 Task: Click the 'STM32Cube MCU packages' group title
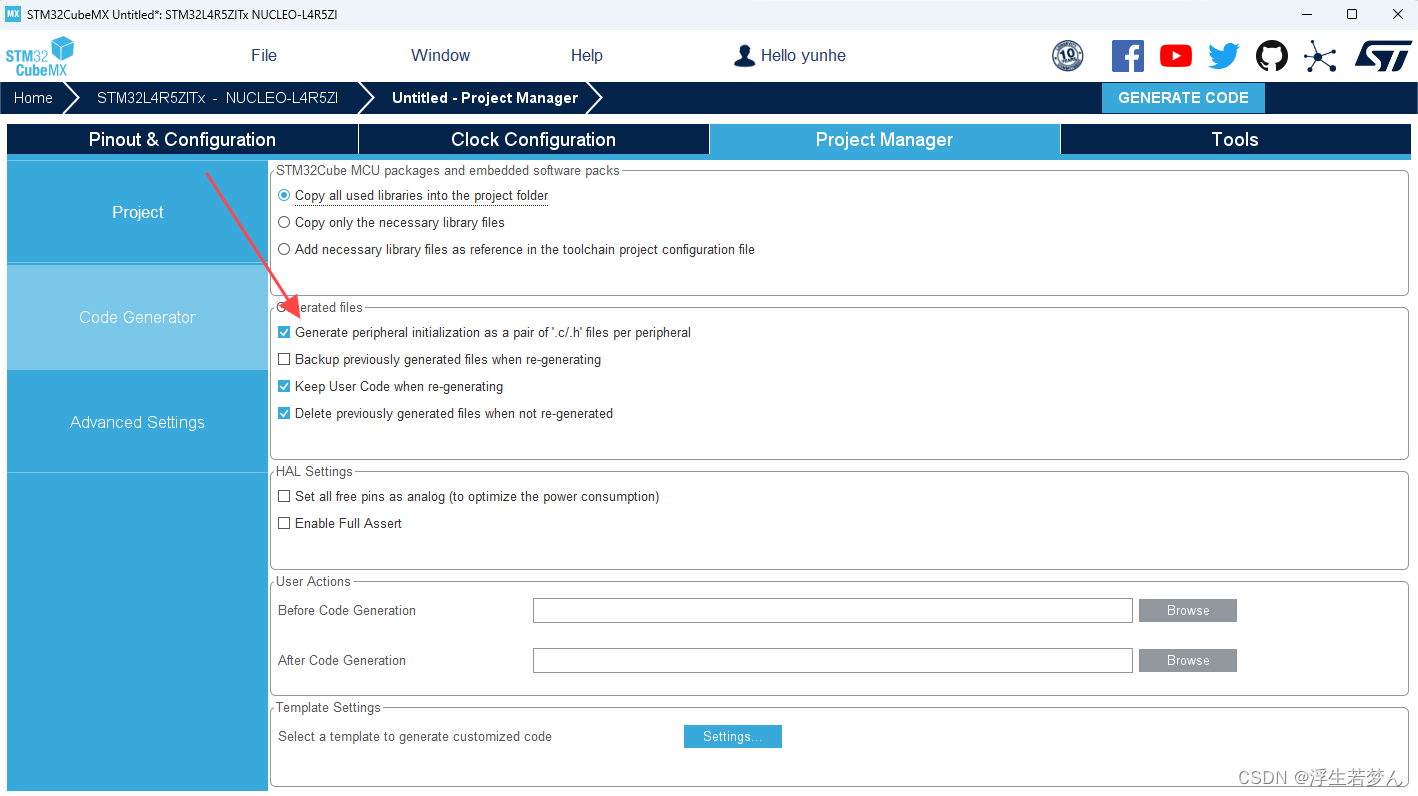(448, 171)
